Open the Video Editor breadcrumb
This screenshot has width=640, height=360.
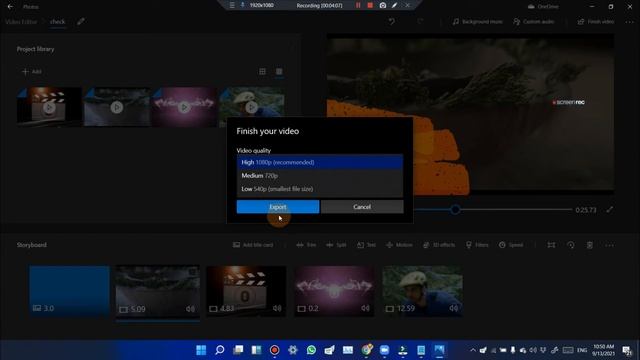tap(21, 22)
